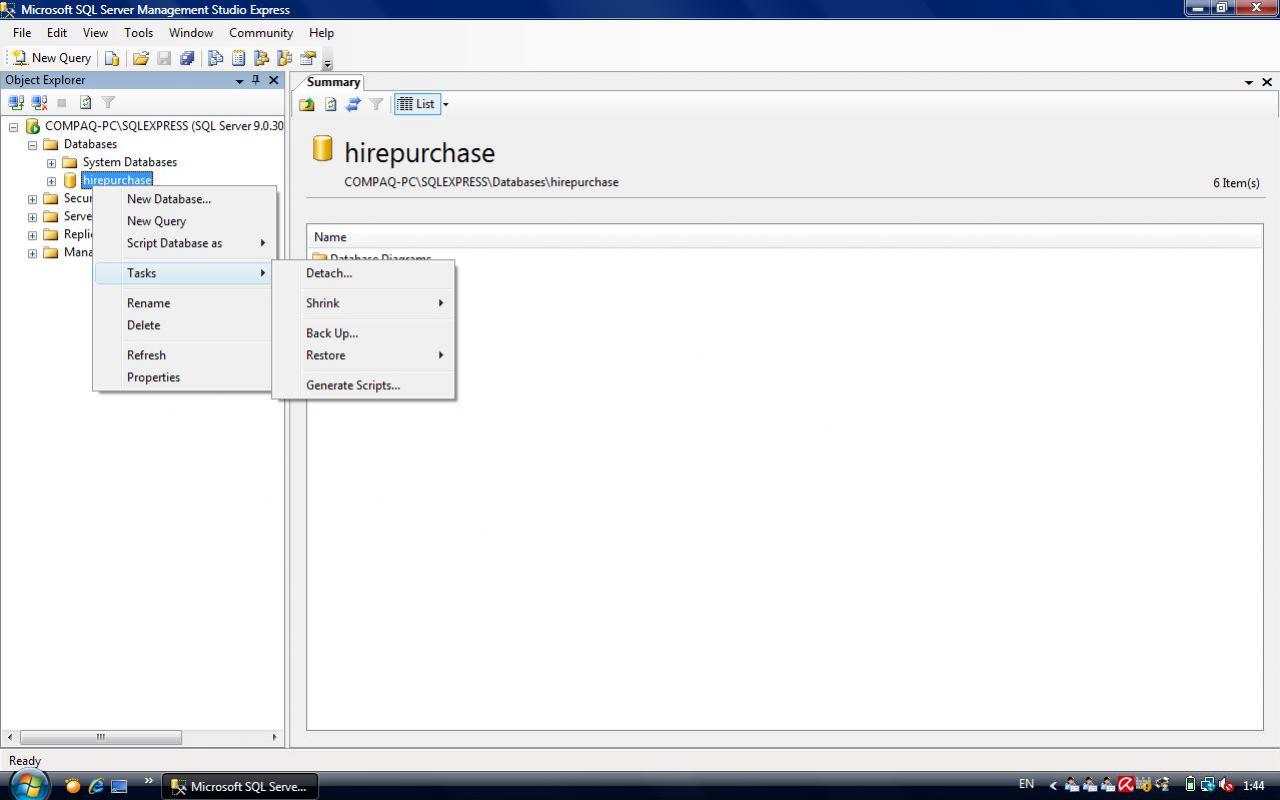Select Generate Scripts... in Tasks submenu

coord(363,385)
